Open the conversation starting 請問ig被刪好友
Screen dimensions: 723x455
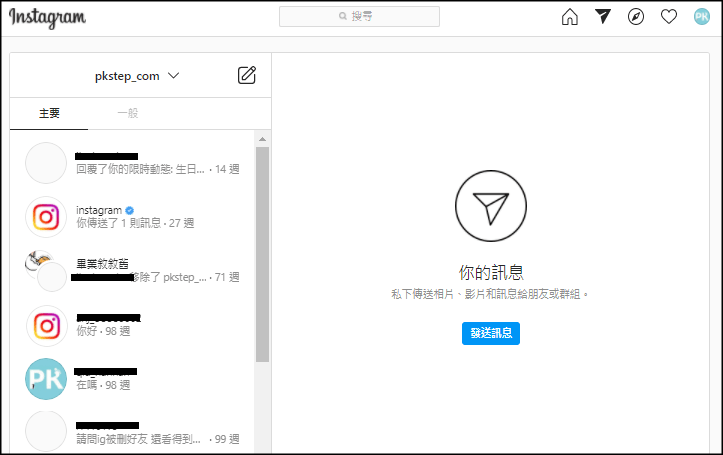(132, 432)
